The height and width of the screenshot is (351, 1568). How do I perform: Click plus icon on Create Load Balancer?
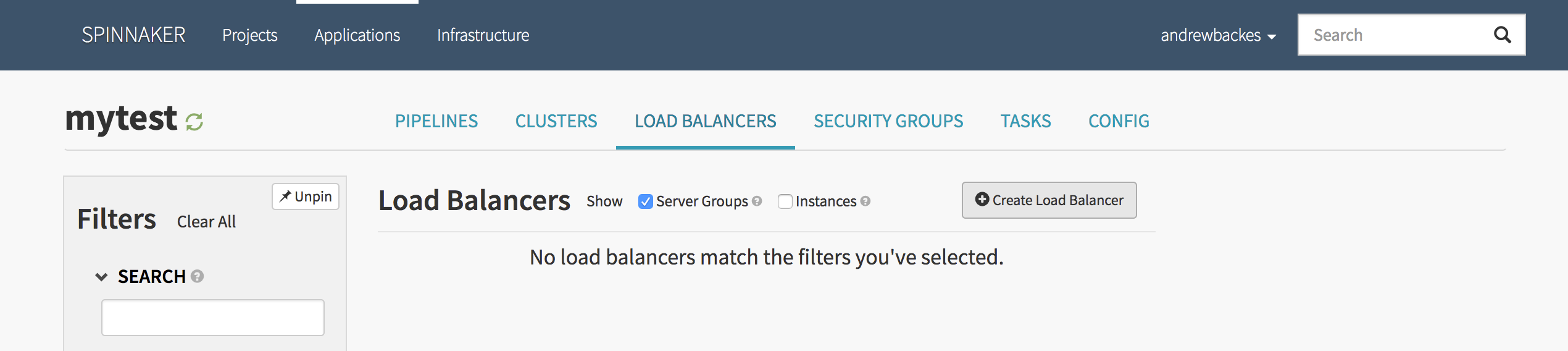(x=982, y=200)
